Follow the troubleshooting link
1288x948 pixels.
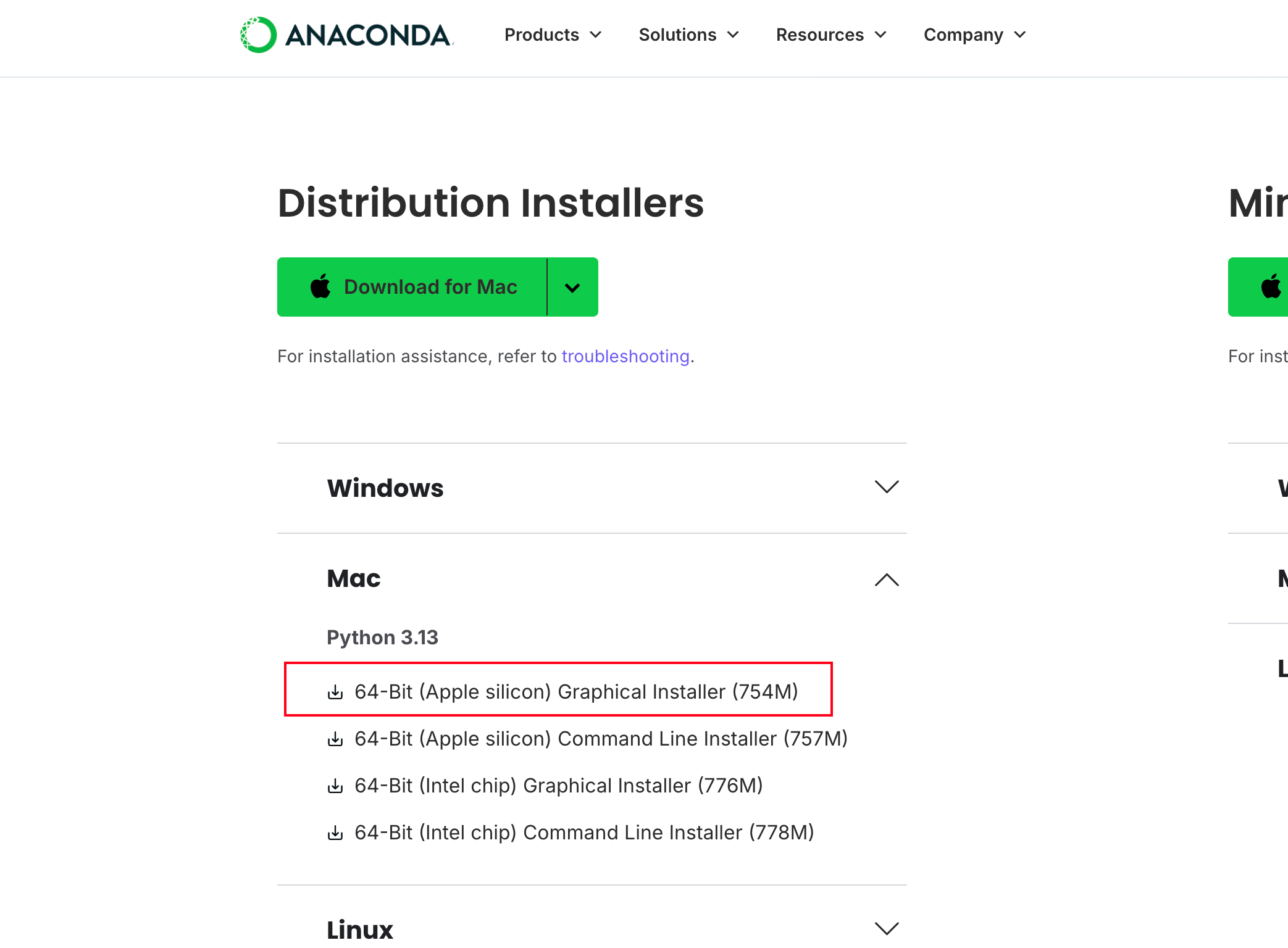[x=625, y=357]
